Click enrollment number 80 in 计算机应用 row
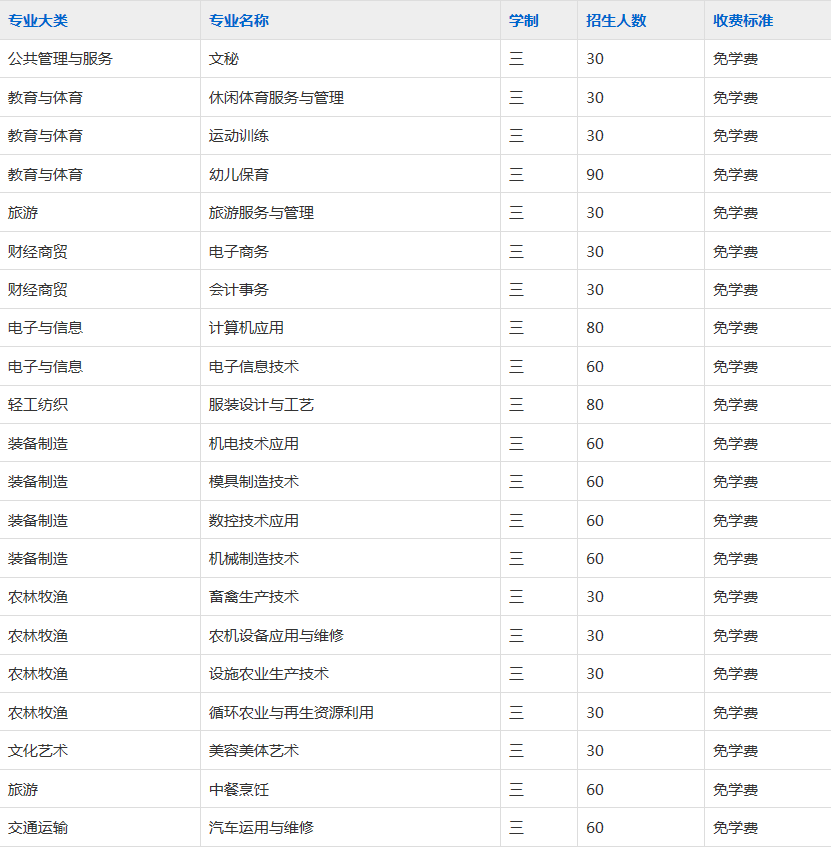The width and height of the screenshot is (831, 847). click(x=595, y=328)
